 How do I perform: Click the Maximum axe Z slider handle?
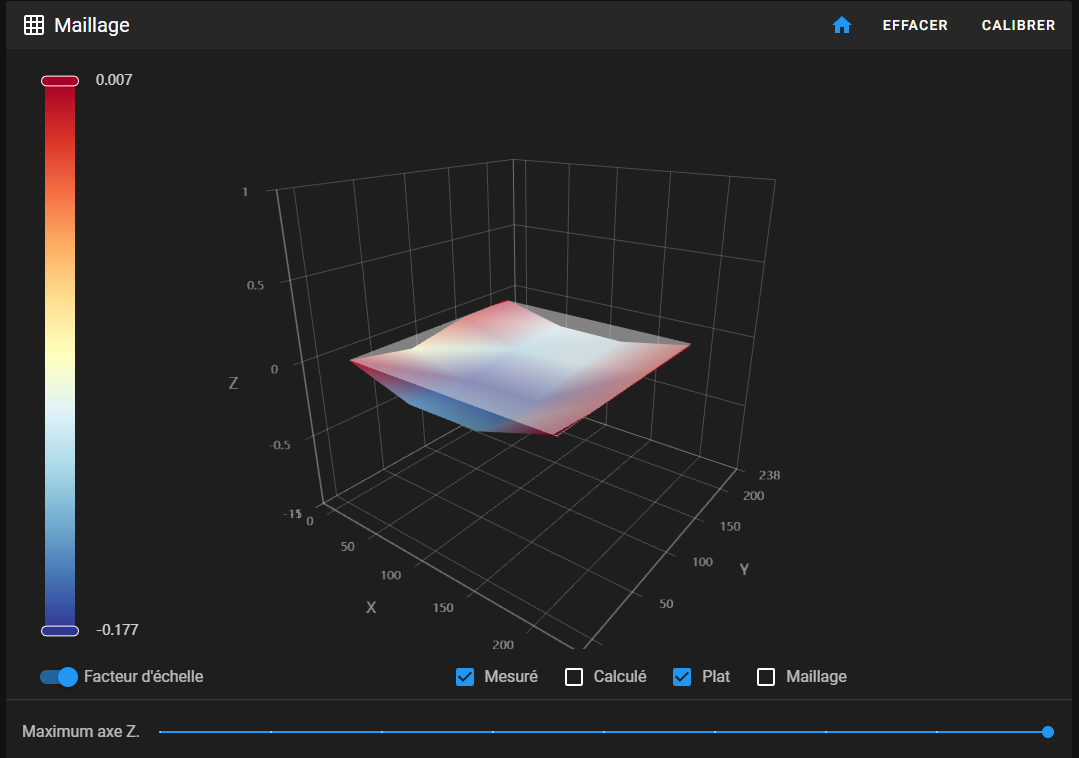click(x=1047, y=732)
